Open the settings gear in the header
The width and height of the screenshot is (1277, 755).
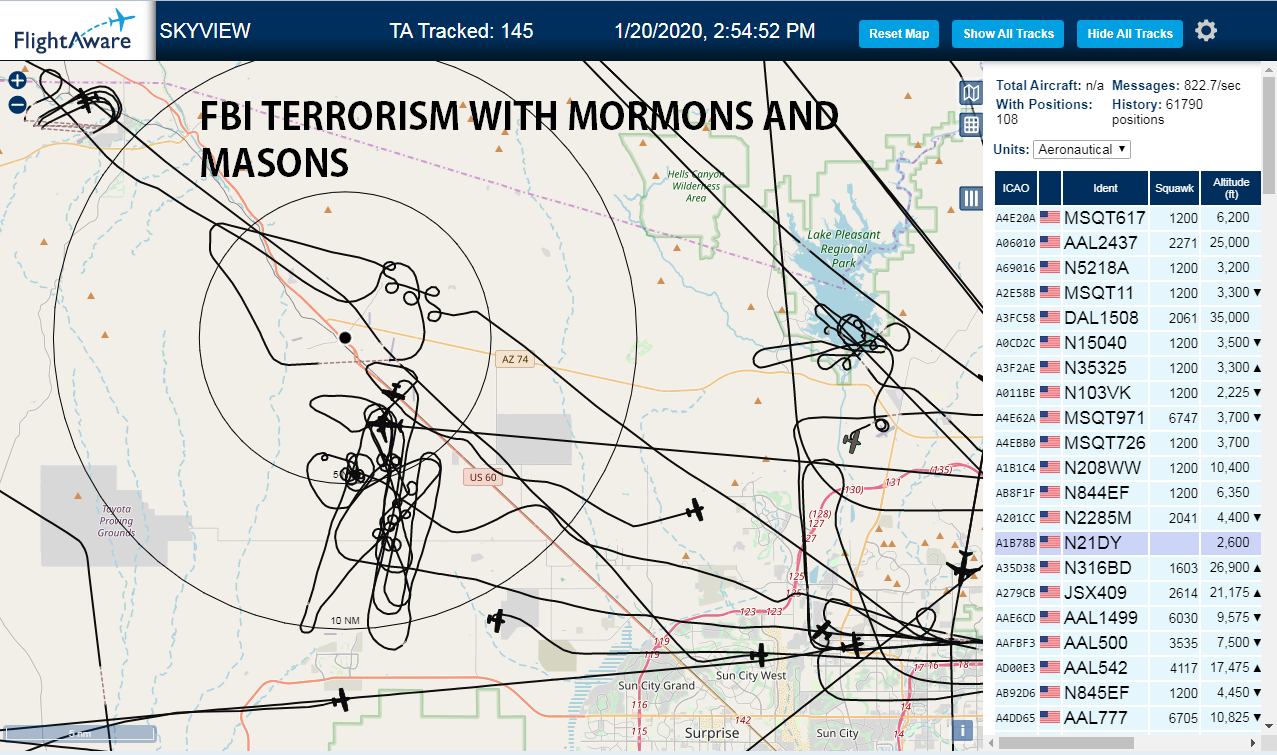(1206, 31)
